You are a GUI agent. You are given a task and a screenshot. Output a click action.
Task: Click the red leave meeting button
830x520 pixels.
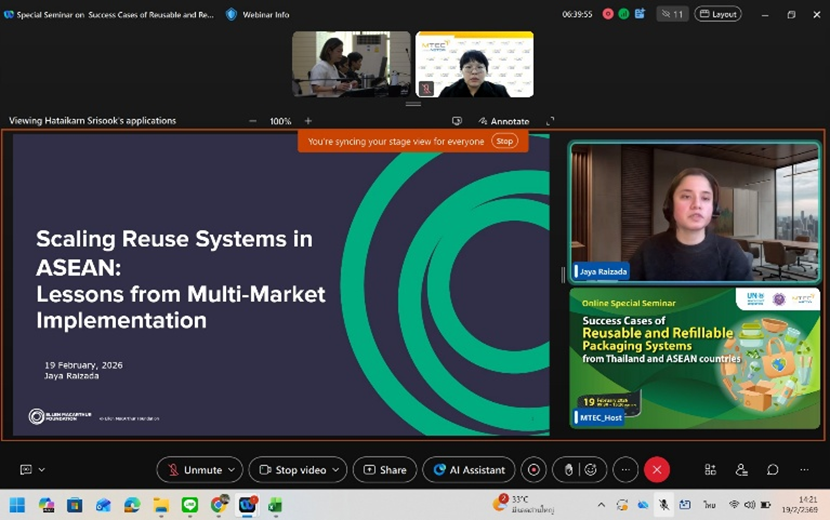pyautogui.click(x=656, y=470)
